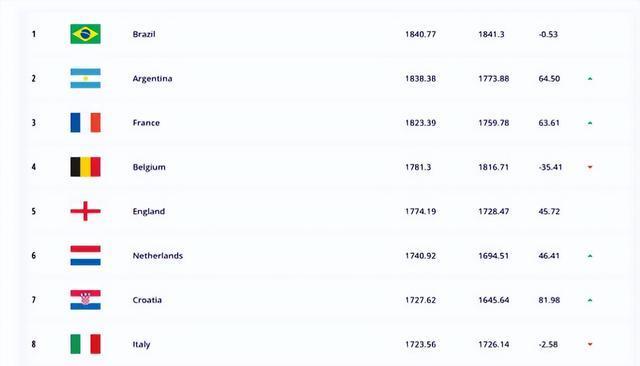Screen dimensions: 640x366
Task: Open the Netherlands team page
Action: [158, 255]
